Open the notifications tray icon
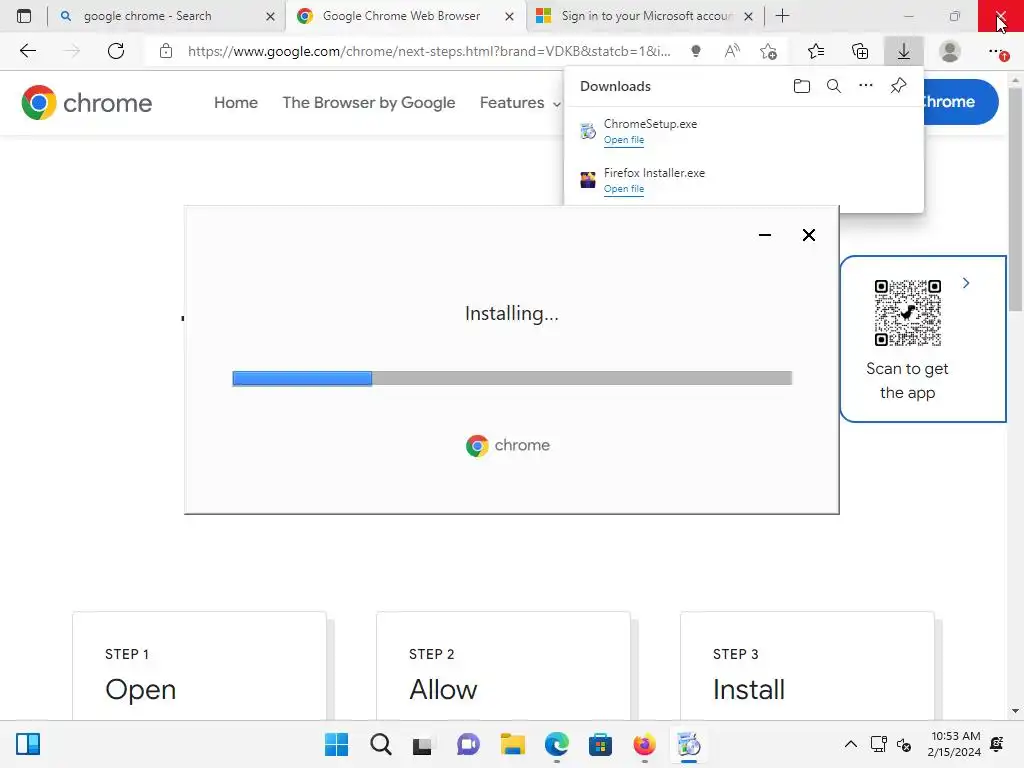 [997, 744]
